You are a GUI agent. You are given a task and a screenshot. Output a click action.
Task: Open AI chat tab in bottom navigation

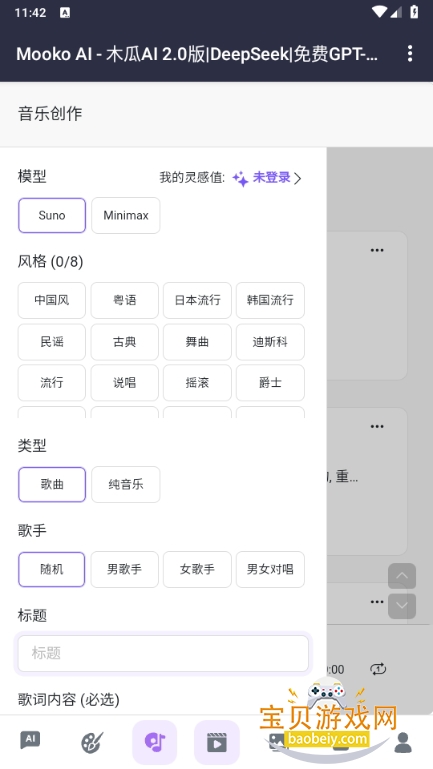point(30,740)
